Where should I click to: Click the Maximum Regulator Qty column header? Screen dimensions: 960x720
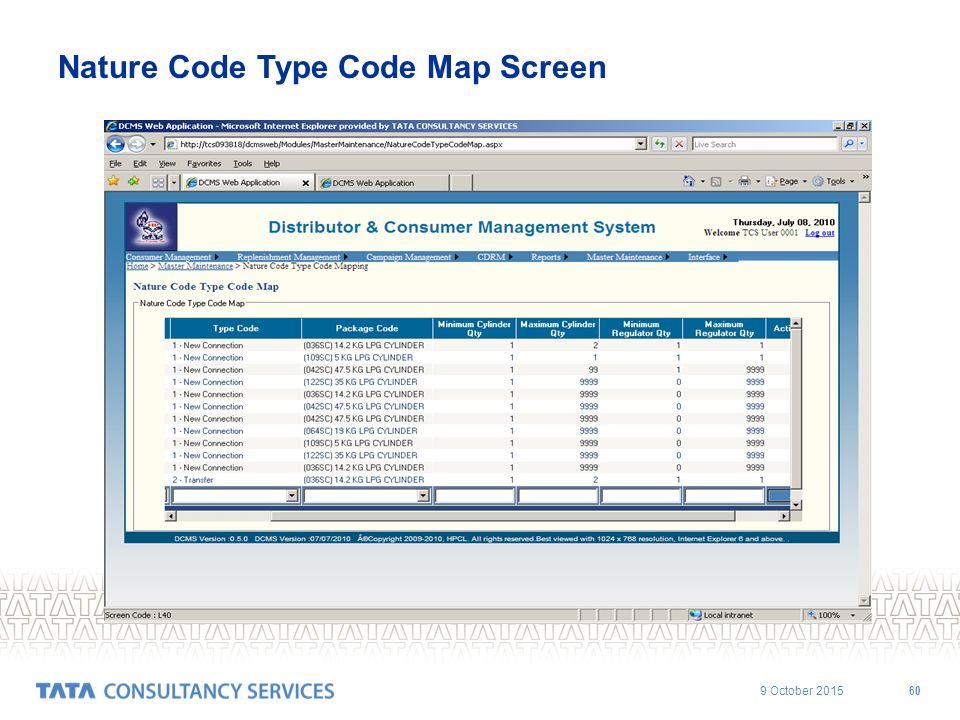[x=724, y=328]
